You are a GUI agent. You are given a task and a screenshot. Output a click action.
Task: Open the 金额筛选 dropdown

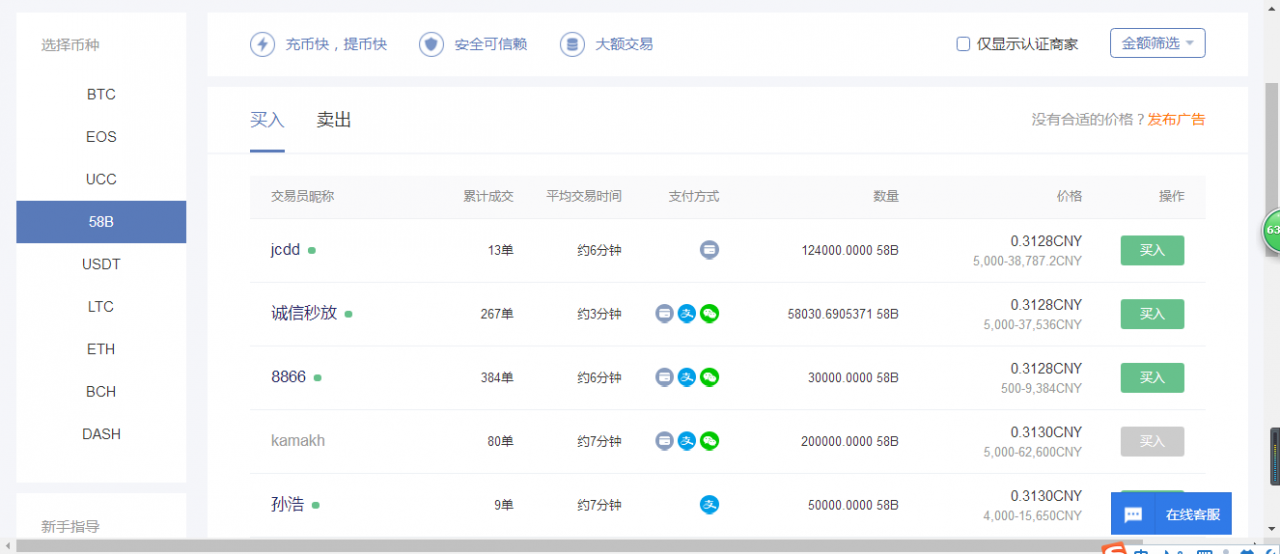(1157, 43)
